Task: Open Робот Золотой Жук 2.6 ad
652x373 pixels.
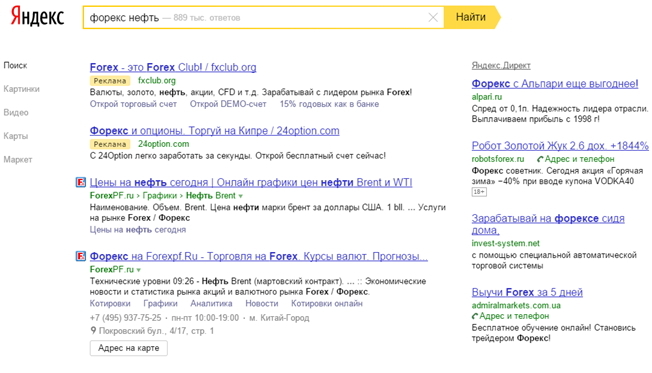Action: pos(560,146)
